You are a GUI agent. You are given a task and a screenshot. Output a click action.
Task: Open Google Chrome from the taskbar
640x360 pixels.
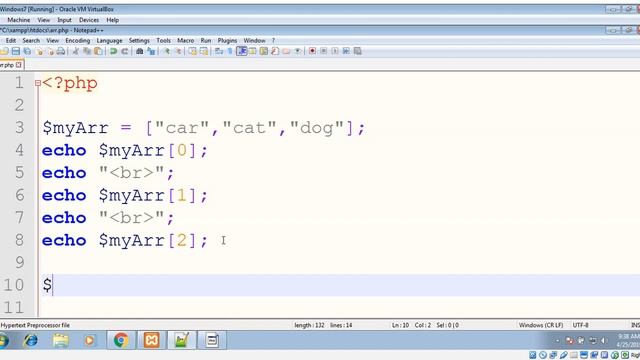121,340
